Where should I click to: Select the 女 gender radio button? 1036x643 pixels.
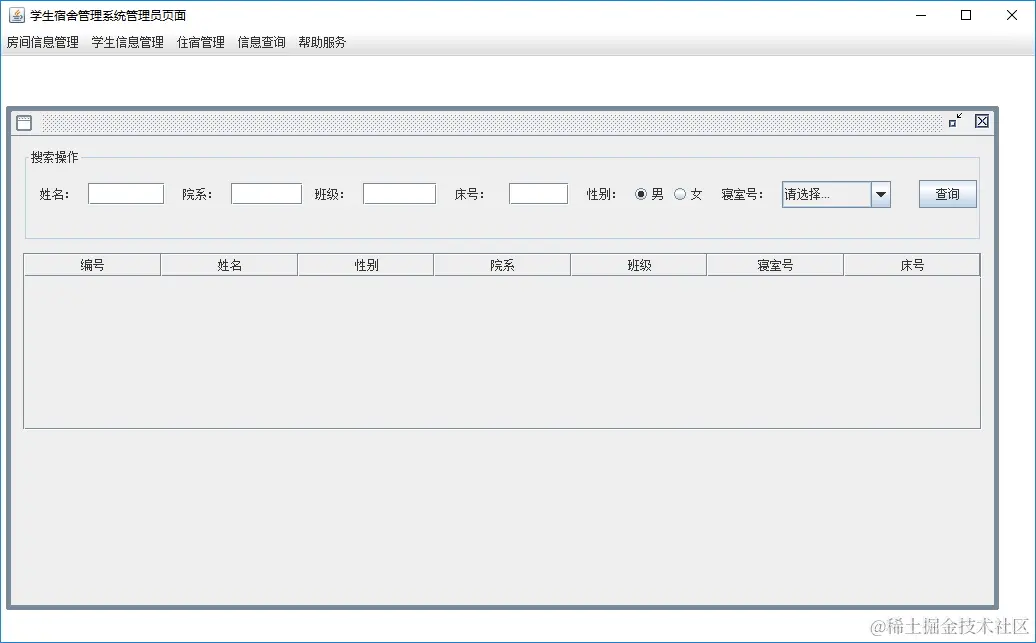tap(681, 194)
